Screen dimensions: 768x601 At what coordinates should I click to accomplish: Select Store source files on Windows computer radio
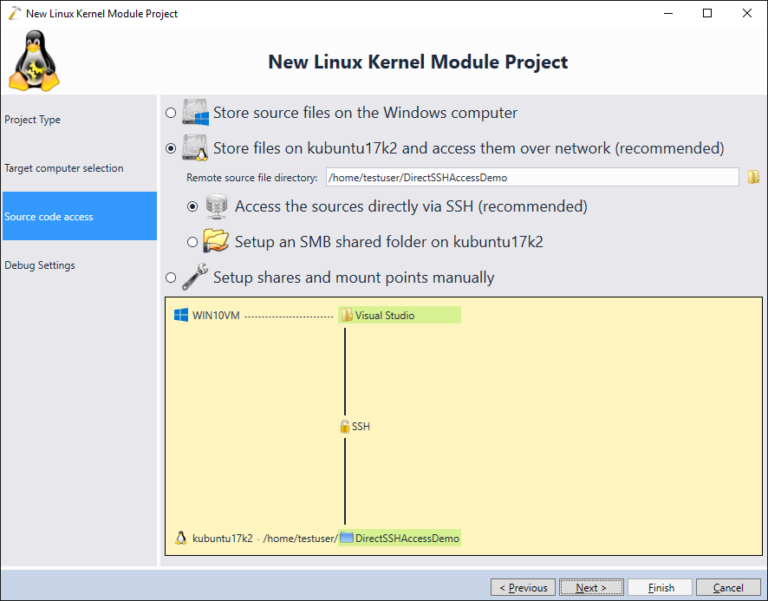pos(170,113)
